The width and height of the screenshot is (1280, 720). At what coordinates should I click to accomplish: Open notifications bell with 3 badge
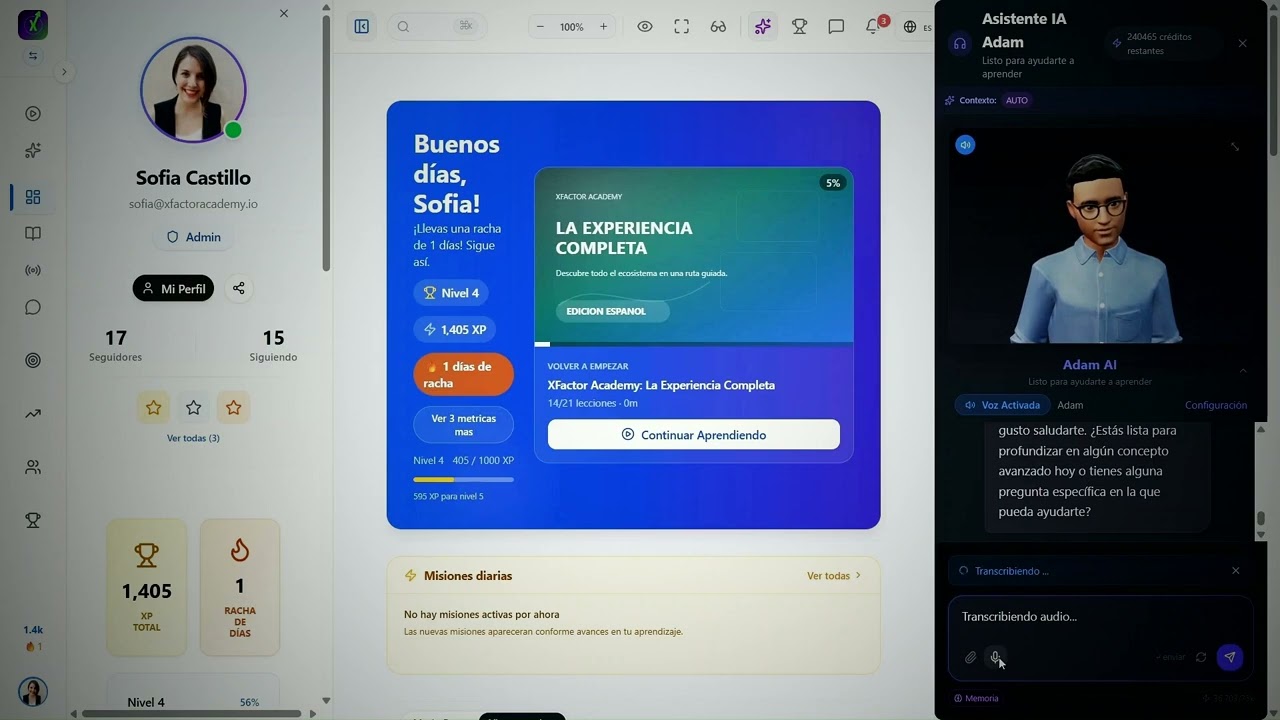pyautogui.click(x=875, y=25)
